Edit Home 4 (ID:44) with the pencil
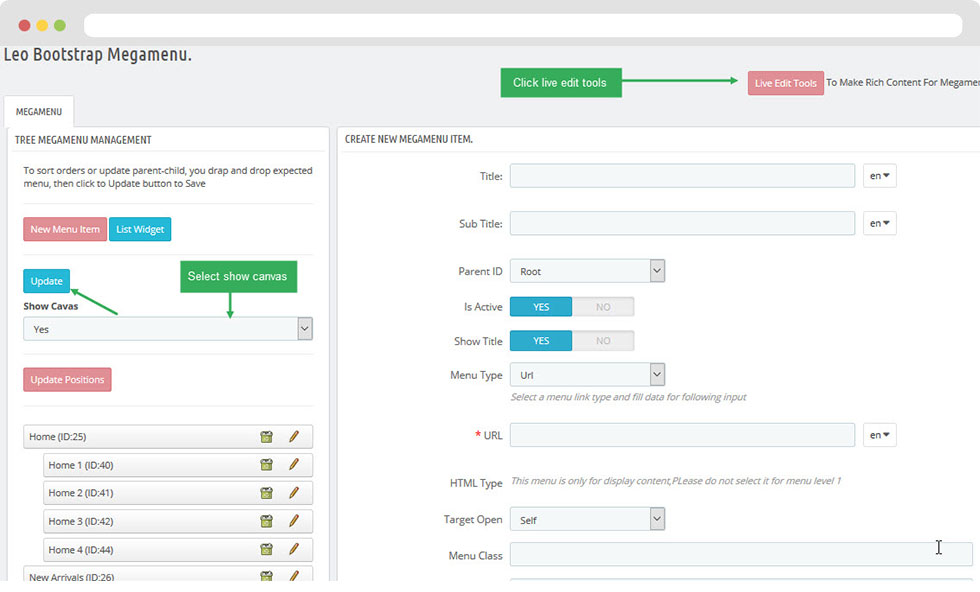The height and width of the screenshot is (592, 980). tap(294, 549)
